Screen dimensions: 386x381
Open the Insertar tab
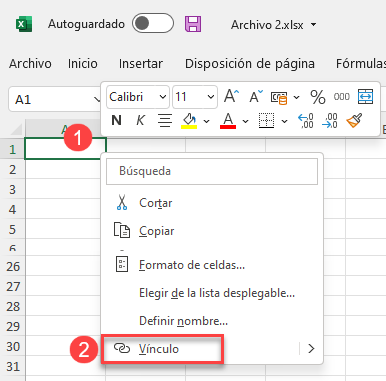coord(141,64)
